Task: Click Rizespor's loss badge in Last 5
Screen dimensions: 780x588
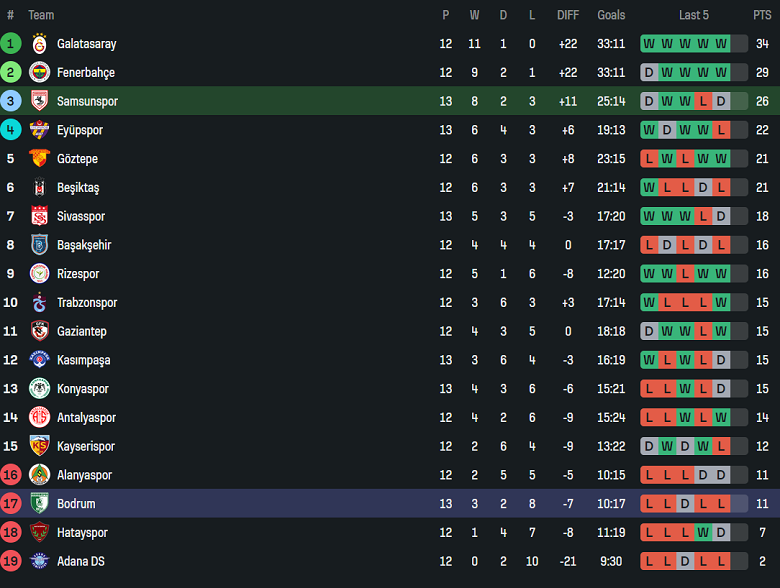Action: coord(685,274)
